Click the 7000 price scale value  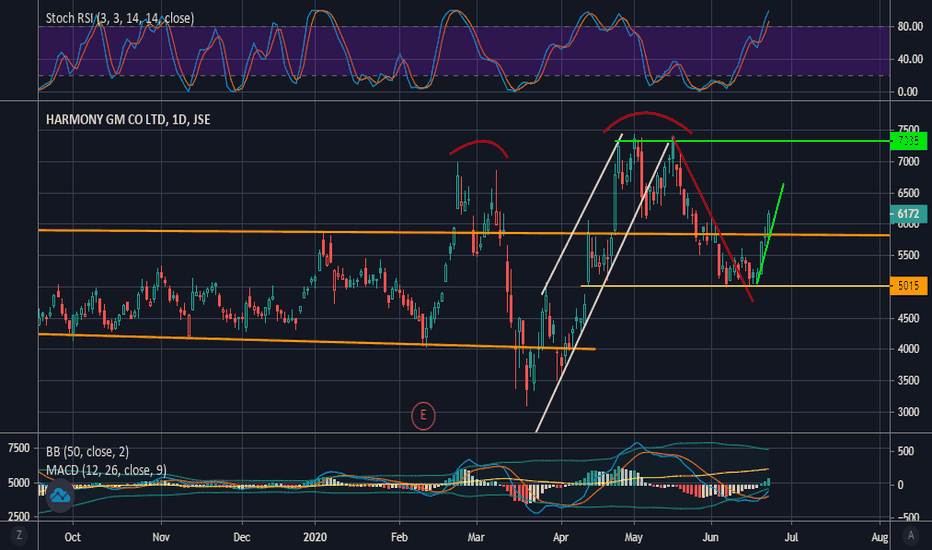(909, 162)
